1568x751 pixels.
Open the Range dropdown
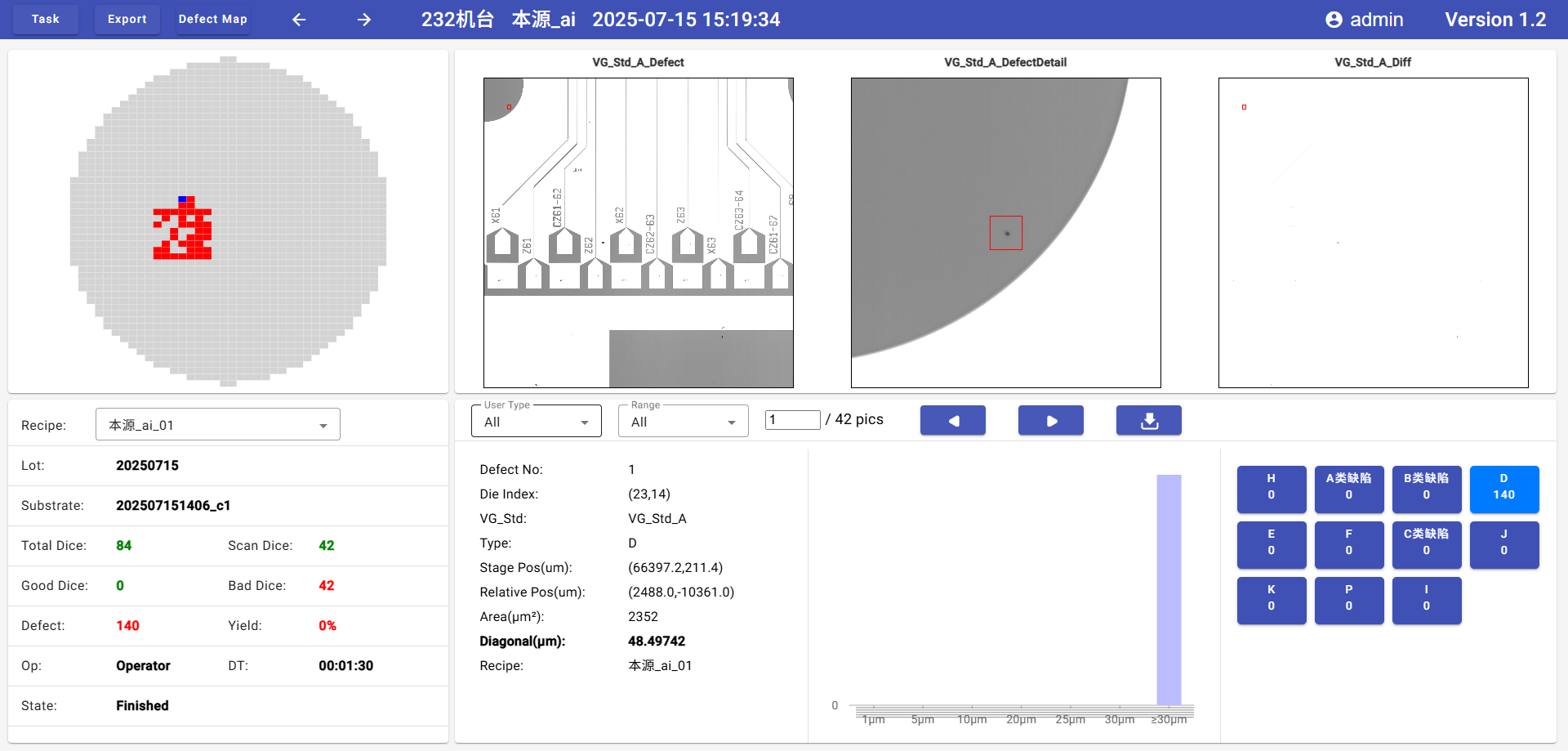coord(683,422)
